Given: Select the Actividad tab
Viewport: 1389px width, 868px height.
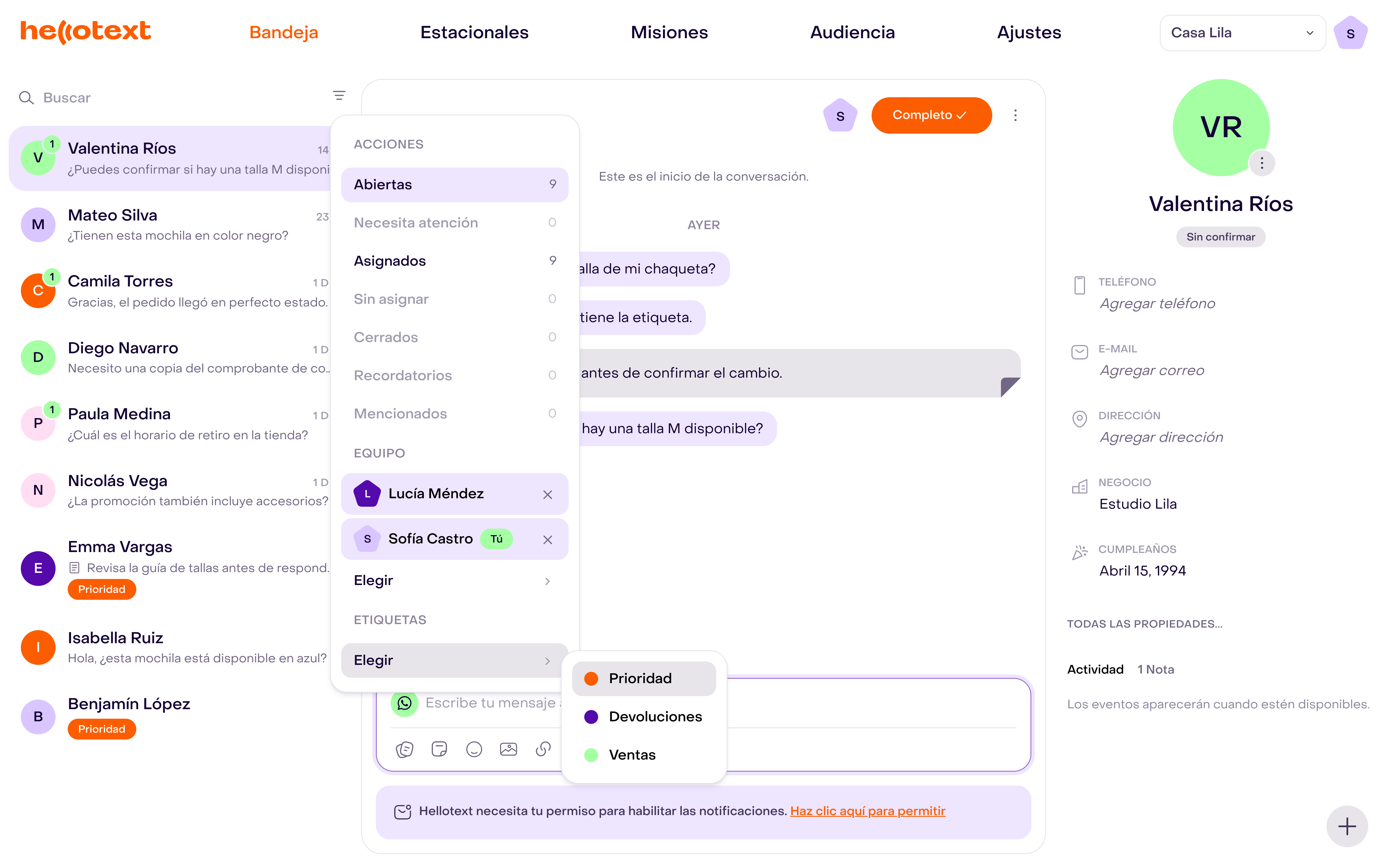Looking at the screenshot, I should point(1095,670).
